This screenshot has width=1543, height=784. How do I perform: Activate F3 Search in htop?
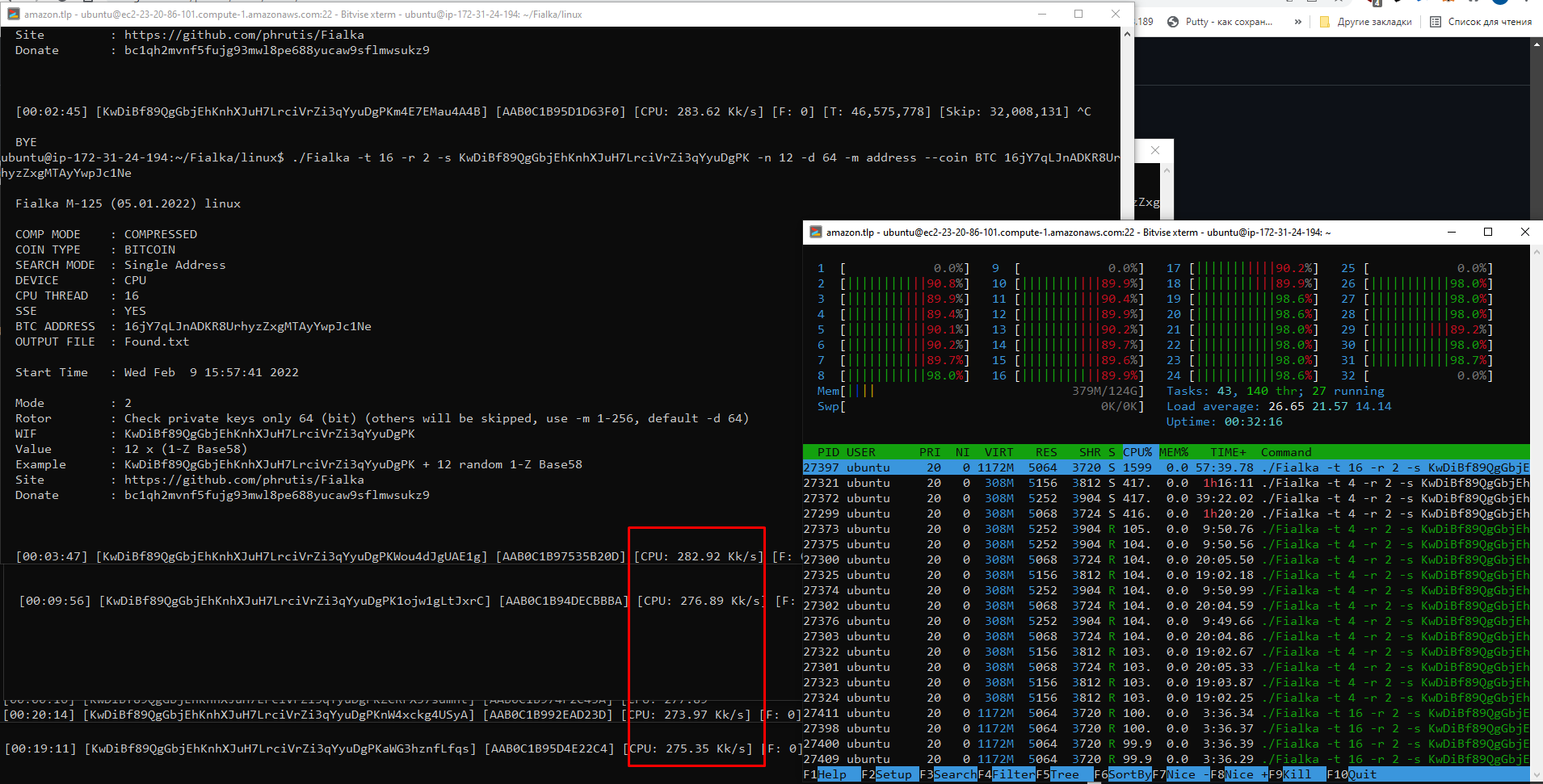948,774
